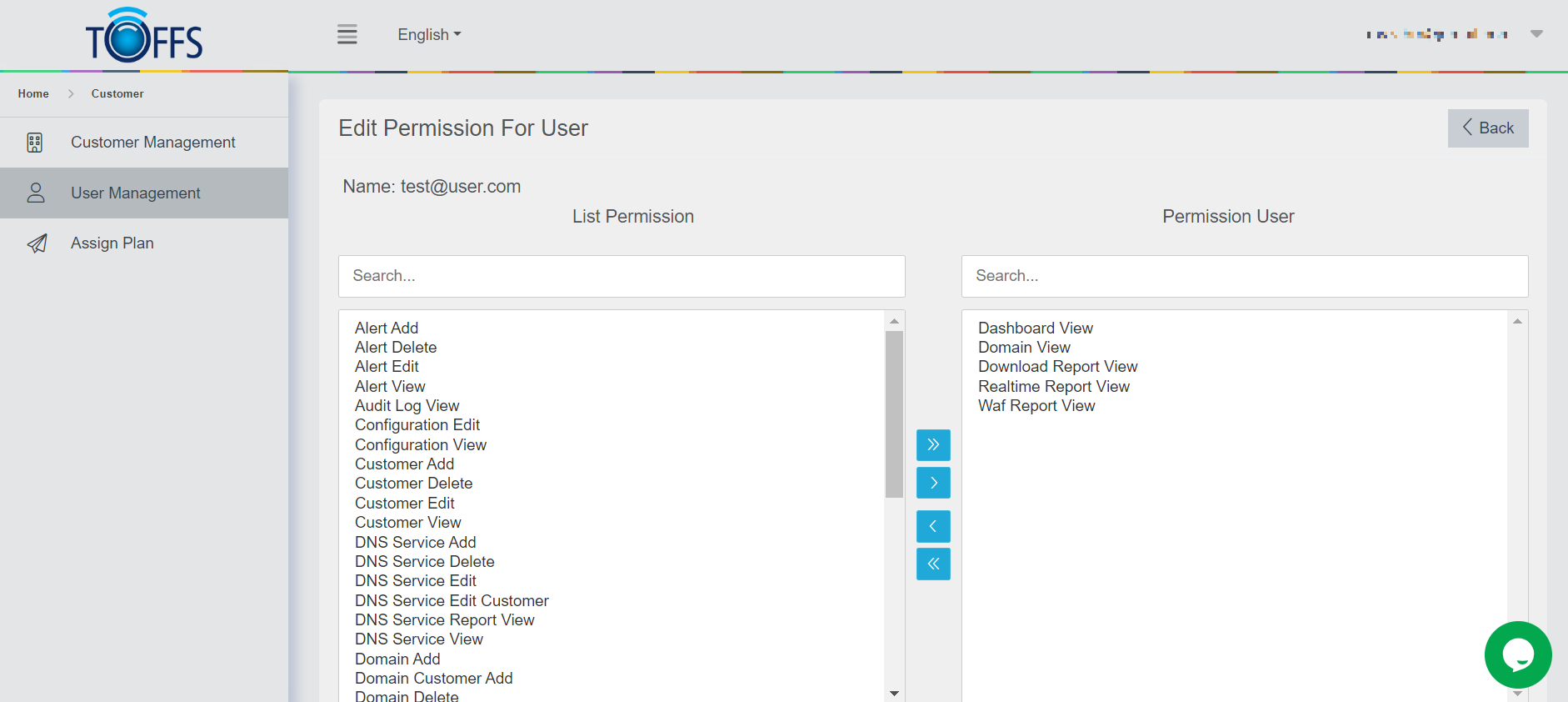This screenshot has width=1568, height=702.
Task: Click the single left arrow remove button
Action: (x=933, y=526)
